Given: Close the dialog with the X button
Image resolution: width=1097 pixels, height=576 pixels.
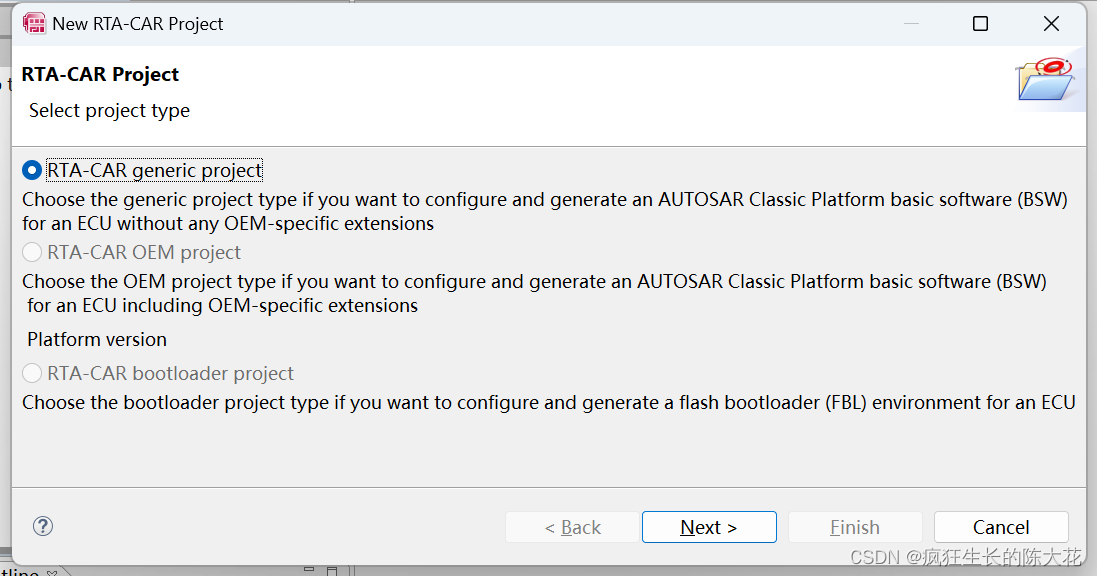Looking at the screenshot, I should click(1051, 22).
